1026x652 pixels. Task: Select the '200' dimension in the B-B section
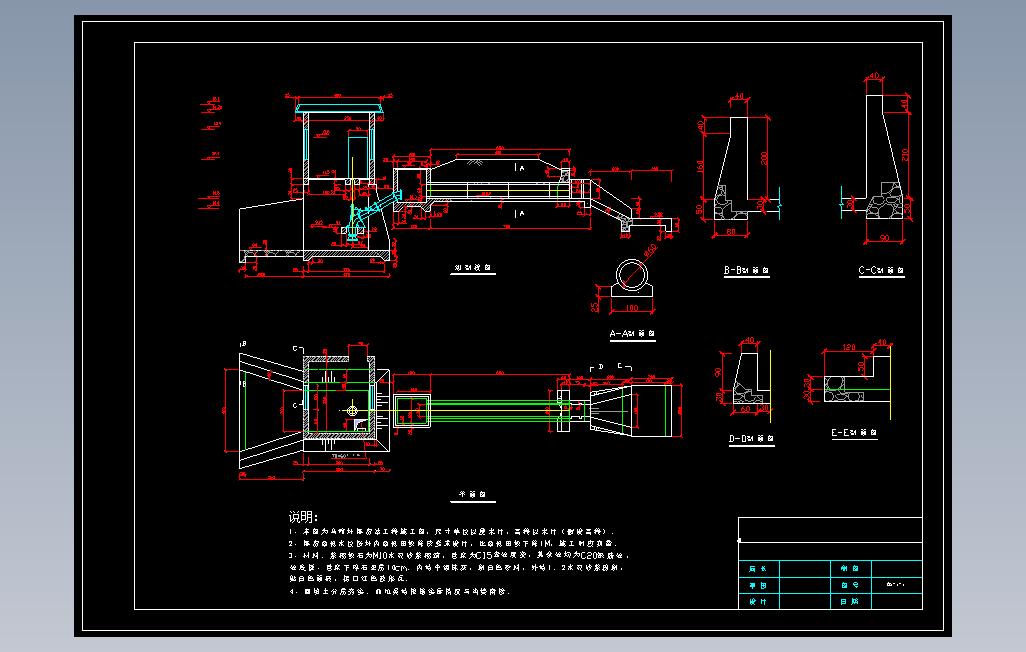[x=764, y=158]
